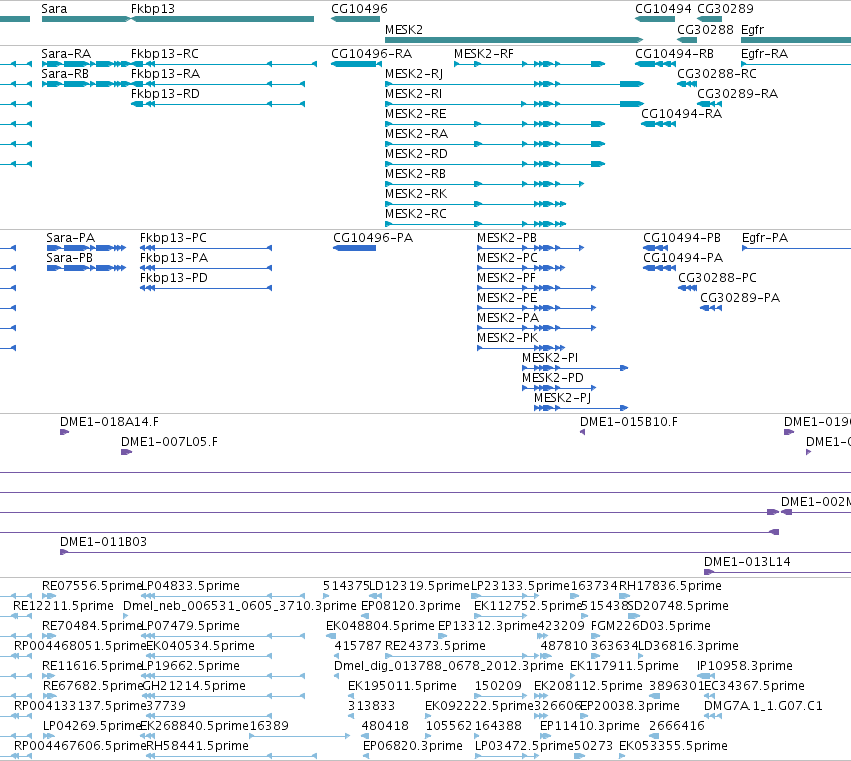
Task: Select the MESK2-RC transcript label
Action: (416, 214)
